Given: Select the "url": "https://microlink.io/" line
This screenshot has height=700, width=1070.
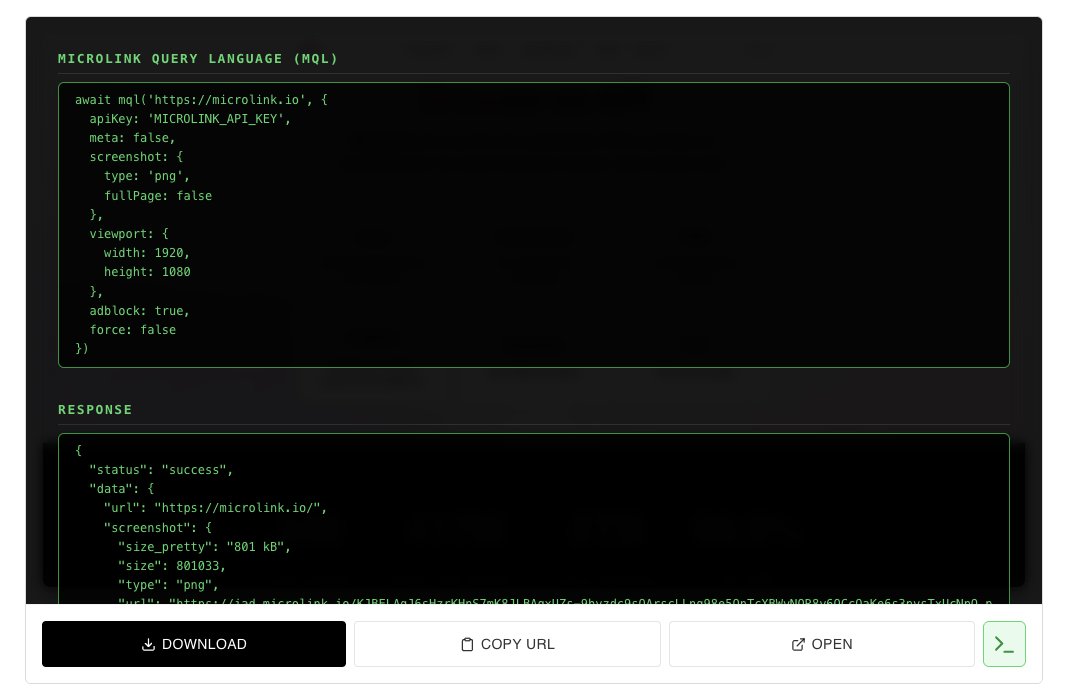Looking at the screenshot, I should tap(215, 508).
